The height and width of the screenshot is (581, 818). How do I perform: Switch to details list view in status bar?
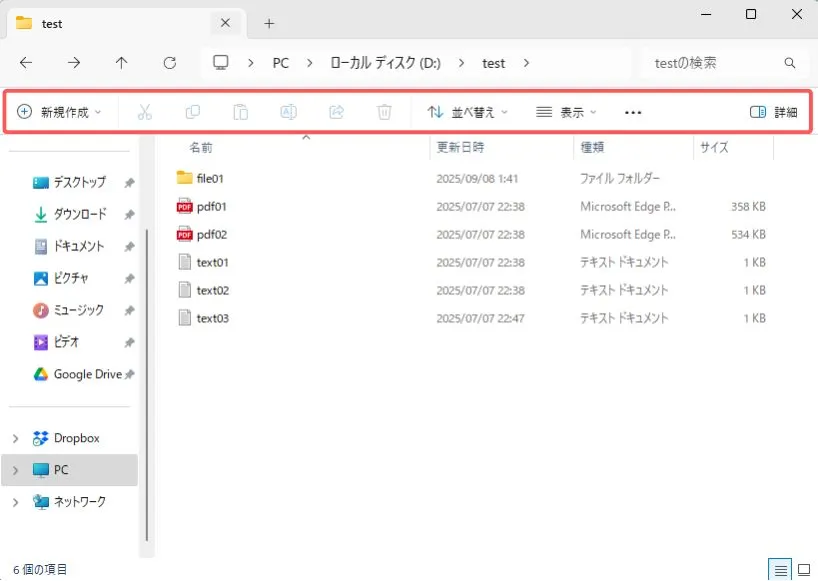pos(781,569)
